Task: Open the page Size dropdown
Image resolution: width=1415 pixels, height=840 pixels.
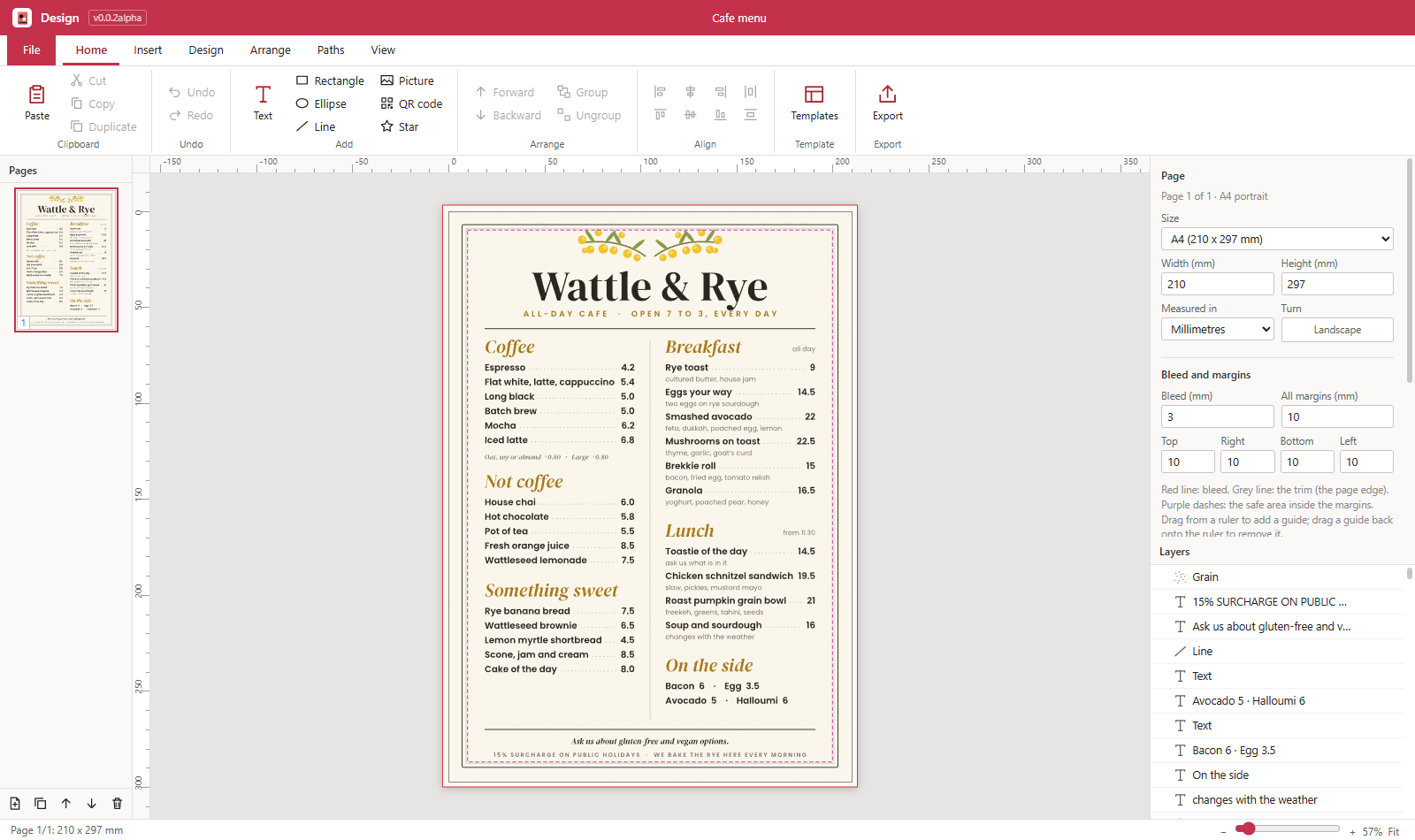Action: tap(1277, 240)
